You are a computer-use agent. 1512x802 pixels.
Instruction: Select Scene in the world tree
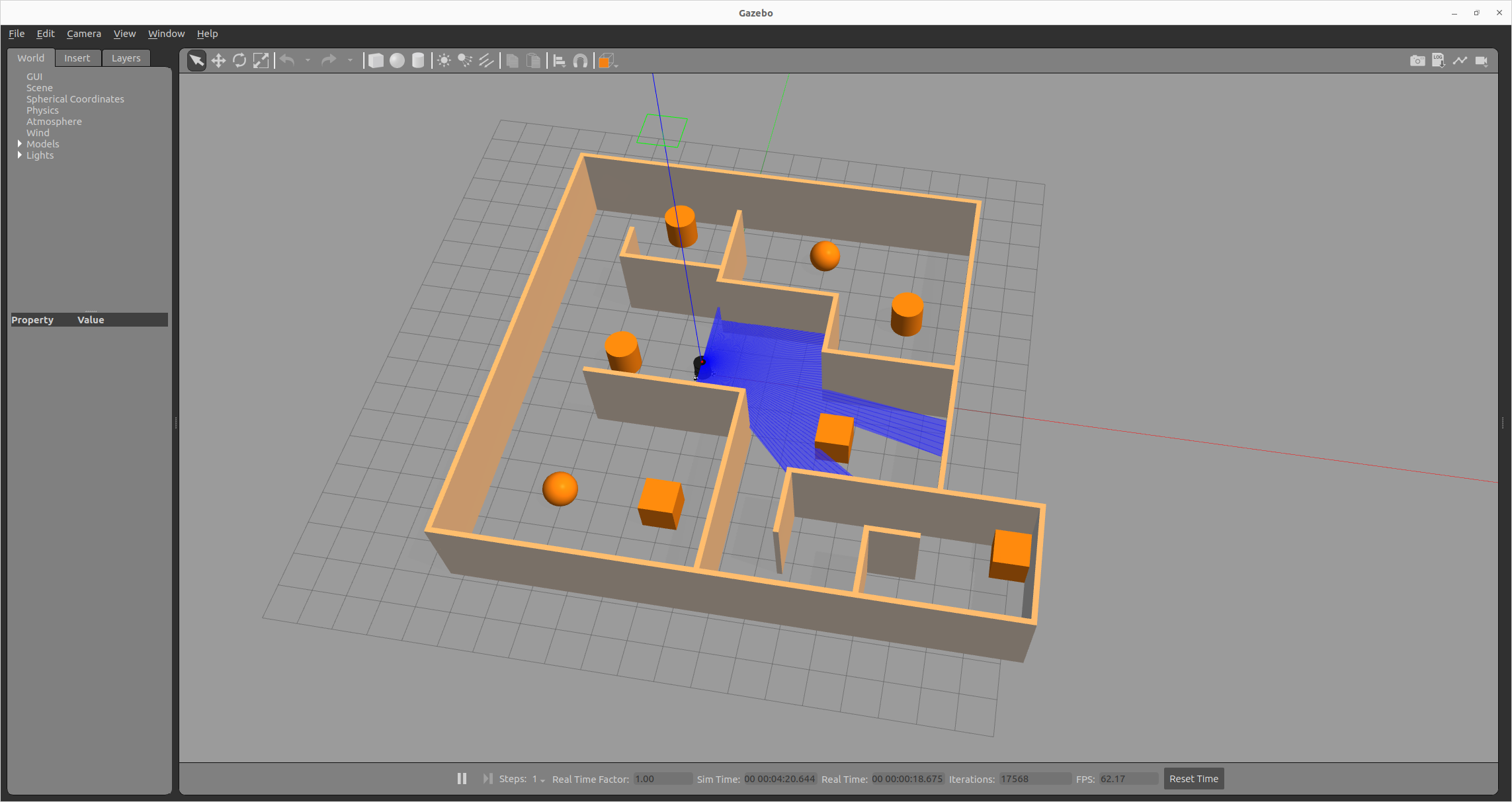(x=40, y=88)
